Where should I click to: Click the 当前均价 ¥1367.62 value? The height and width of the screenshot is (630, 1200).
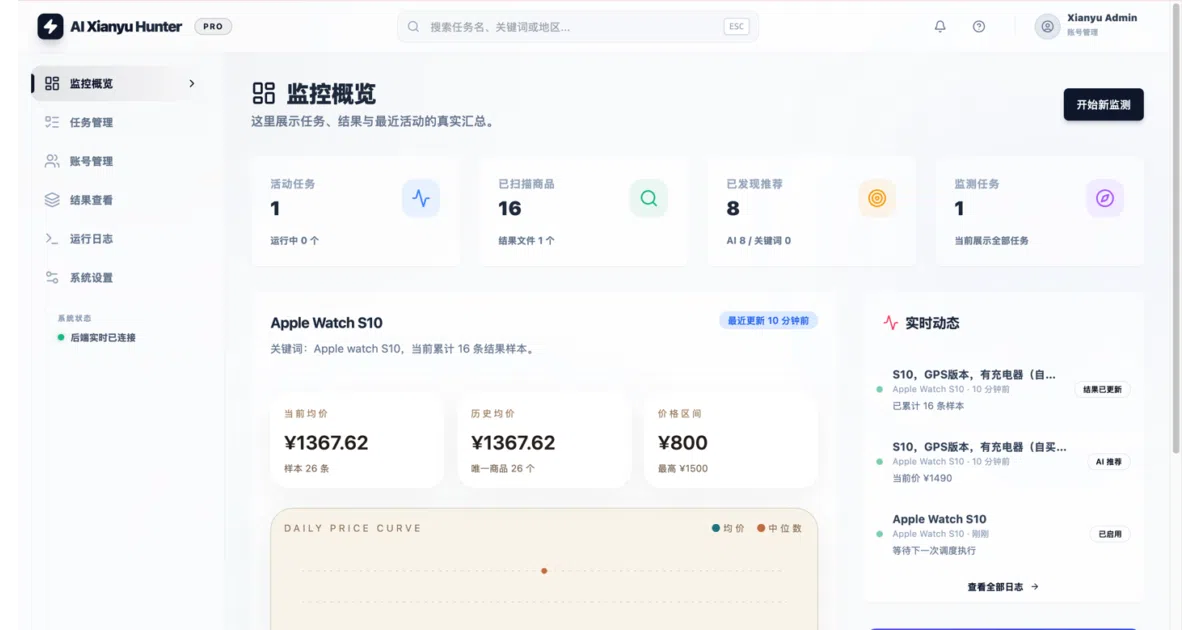[x=326, y=443]
